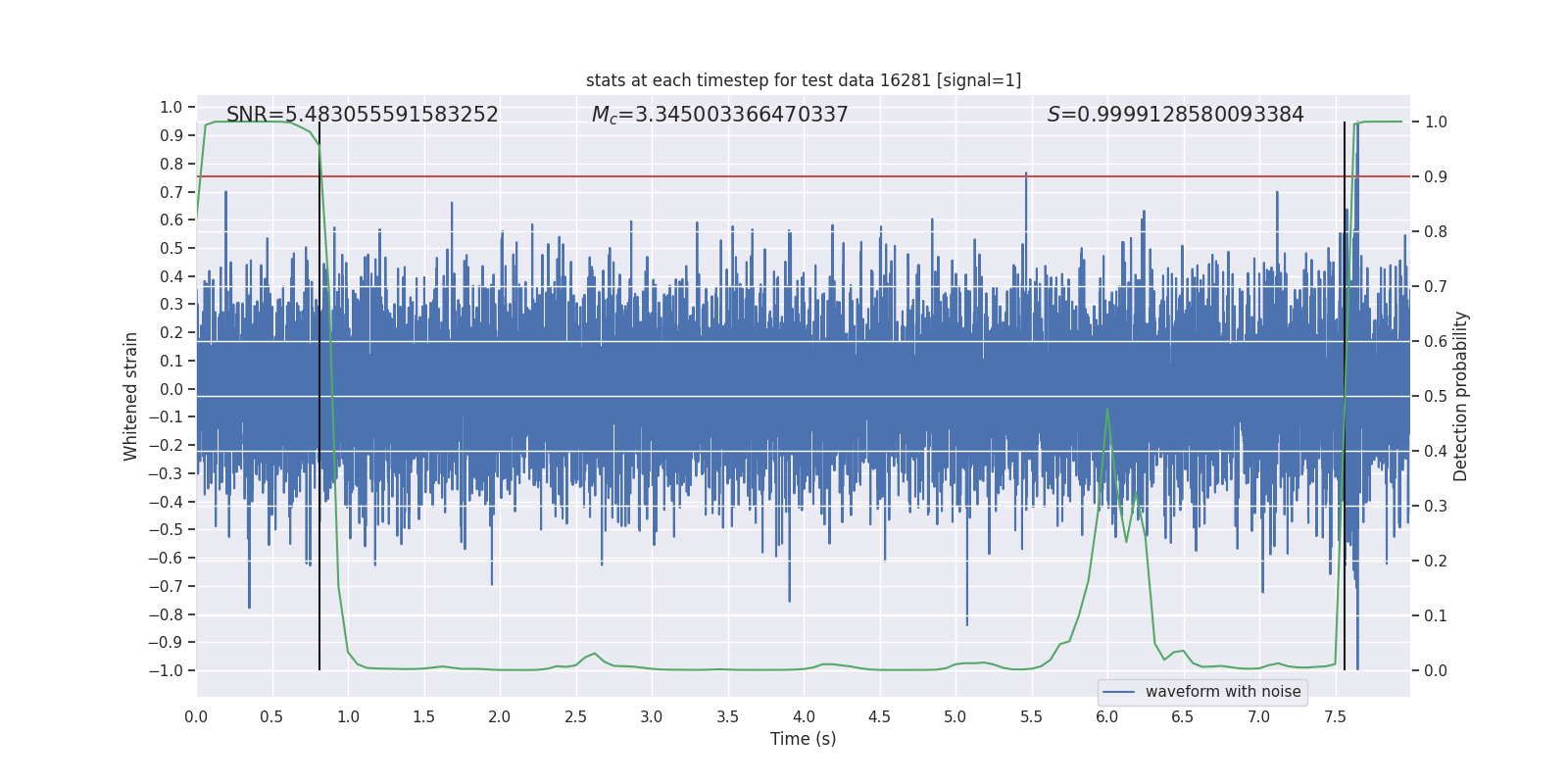Click 0.2 on the Detection probability axis

1436,562
